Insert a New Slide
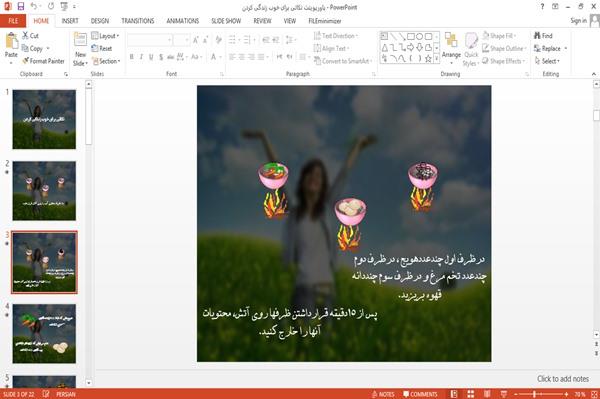This screenshot has height=399, width=600. coord(80,50)
